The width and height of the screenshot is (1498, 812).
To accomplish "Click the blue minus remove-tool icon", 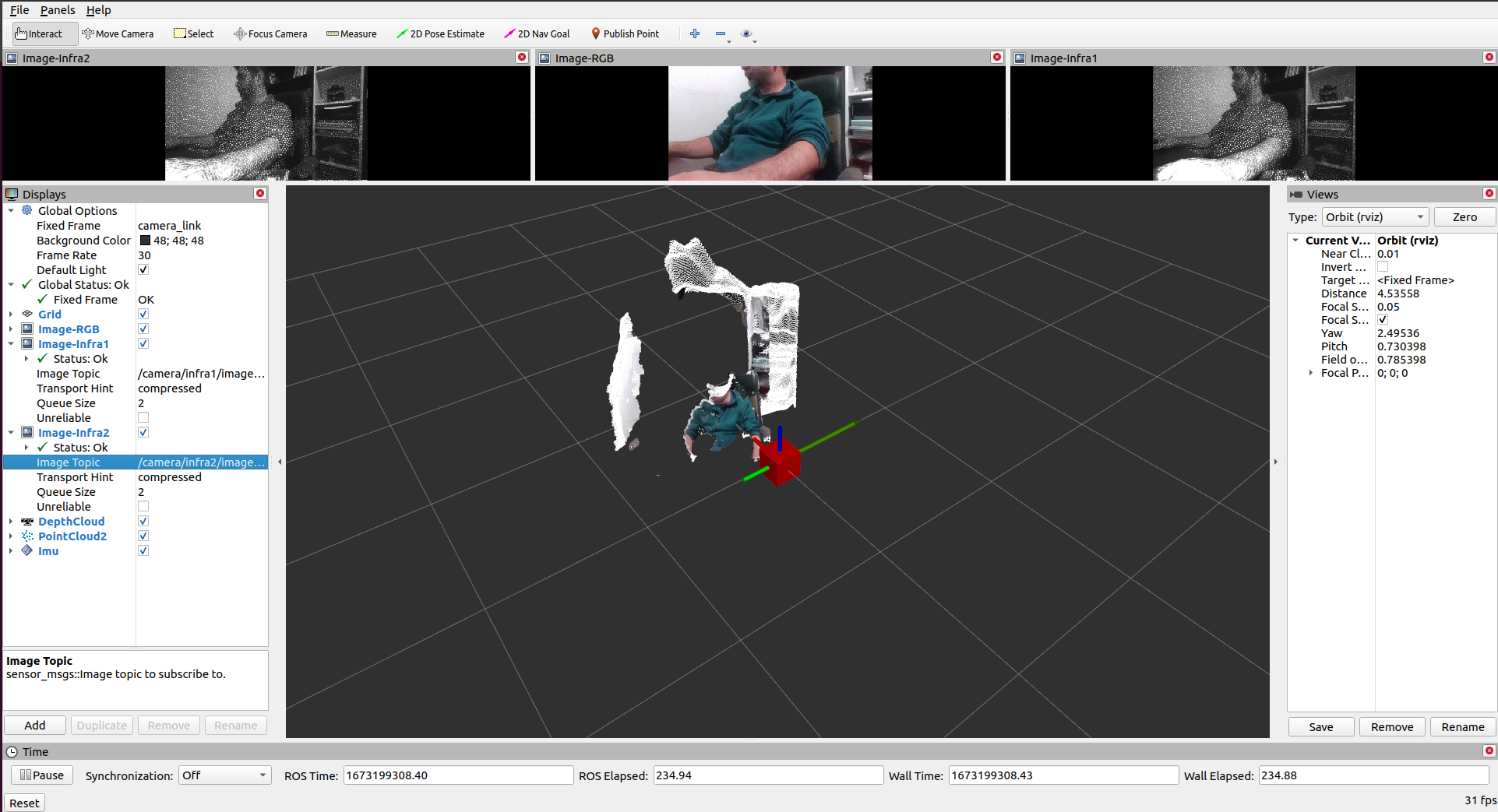I will [721, 33].
